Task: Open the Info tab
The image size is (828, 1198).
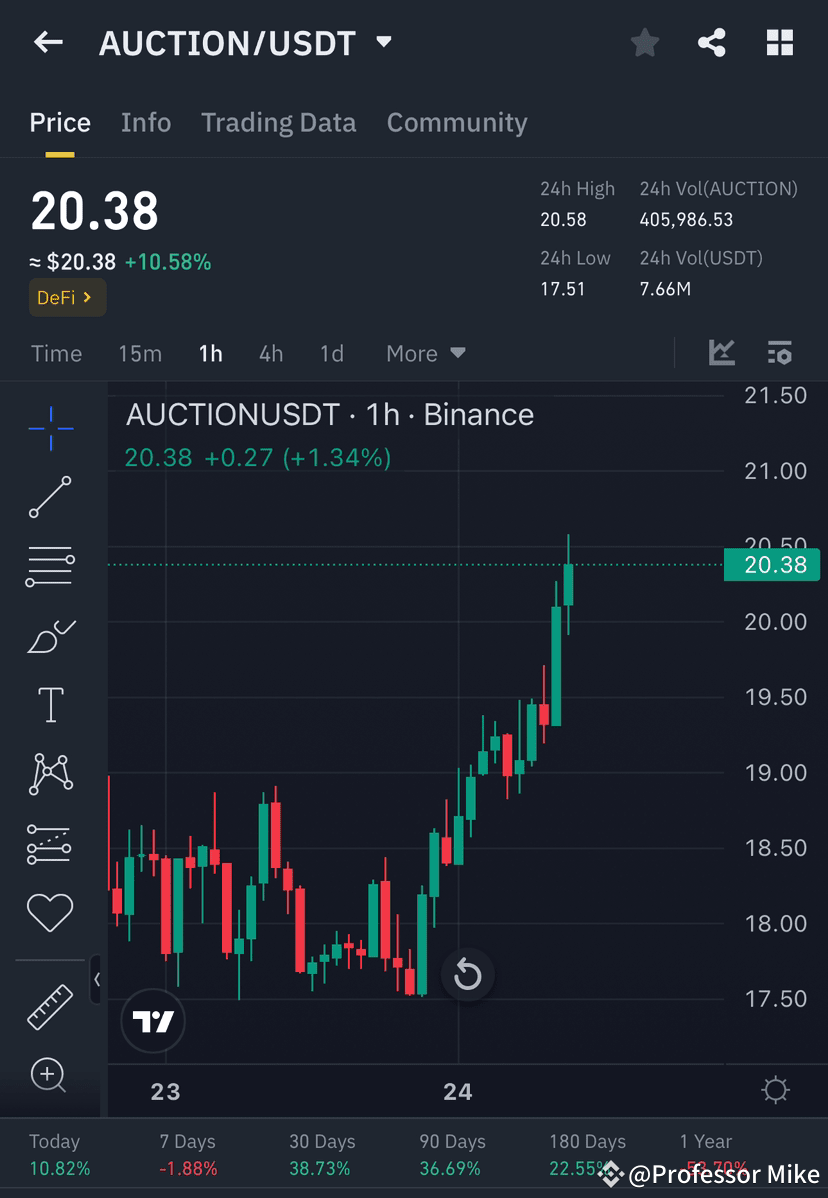Action: (146, 122)
